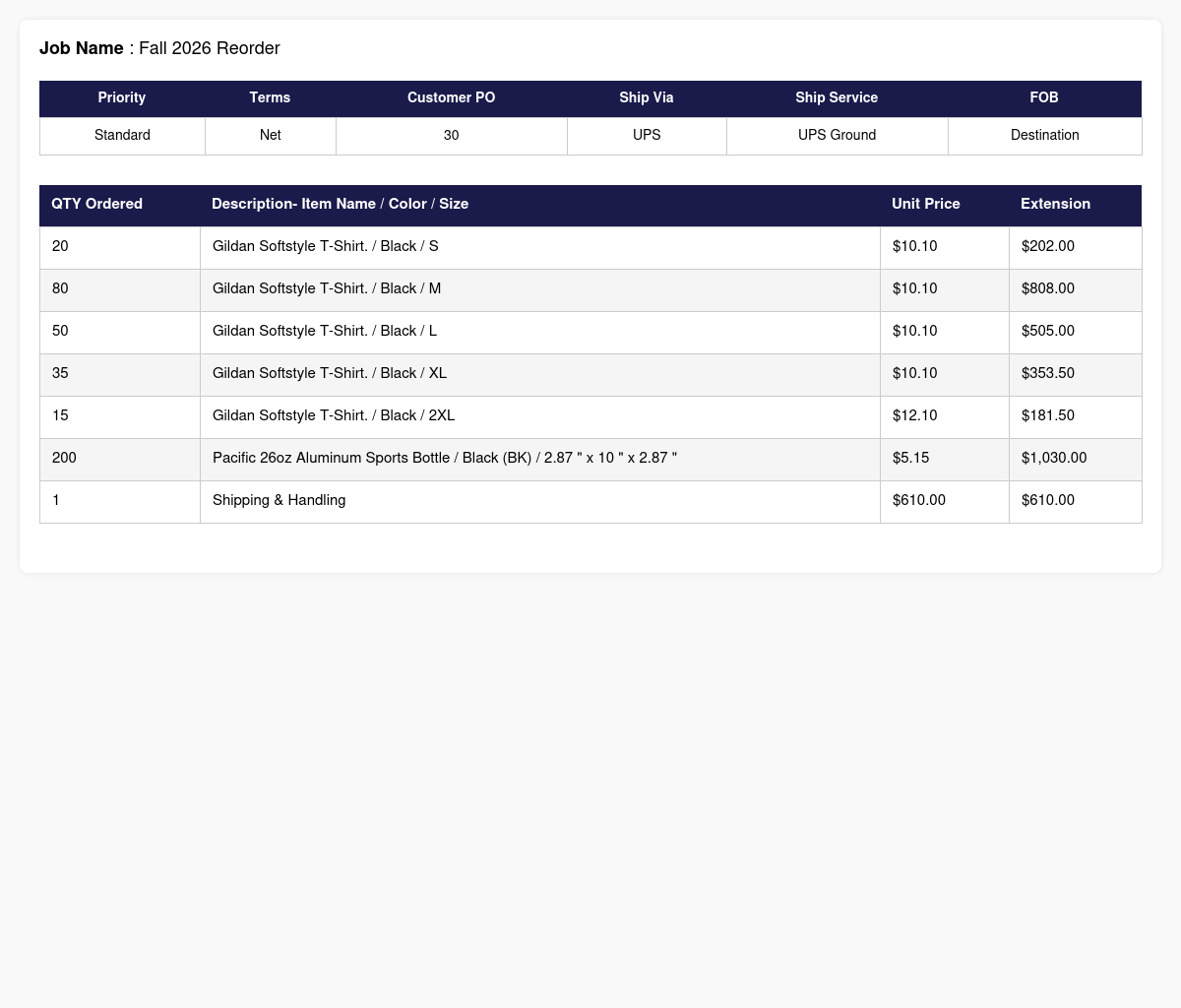1181x1008 pixels.
Task: Click the $12.10 unit price cell
Action: [x=945, y=416]
